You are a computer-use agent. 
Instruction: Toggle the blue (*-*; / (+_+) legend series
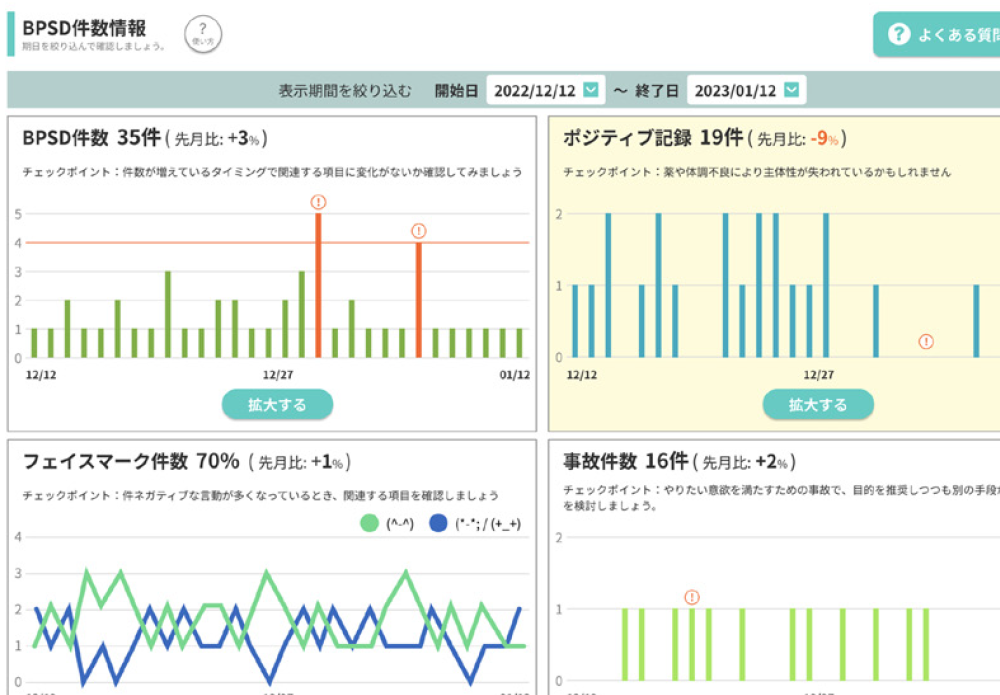coord(437,523)
